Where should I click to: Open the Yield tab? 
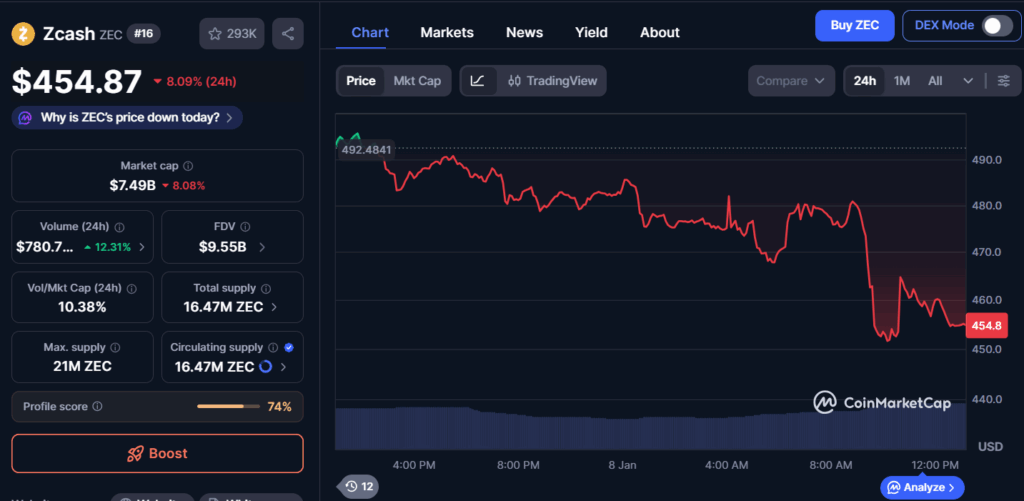pos(591,33)
